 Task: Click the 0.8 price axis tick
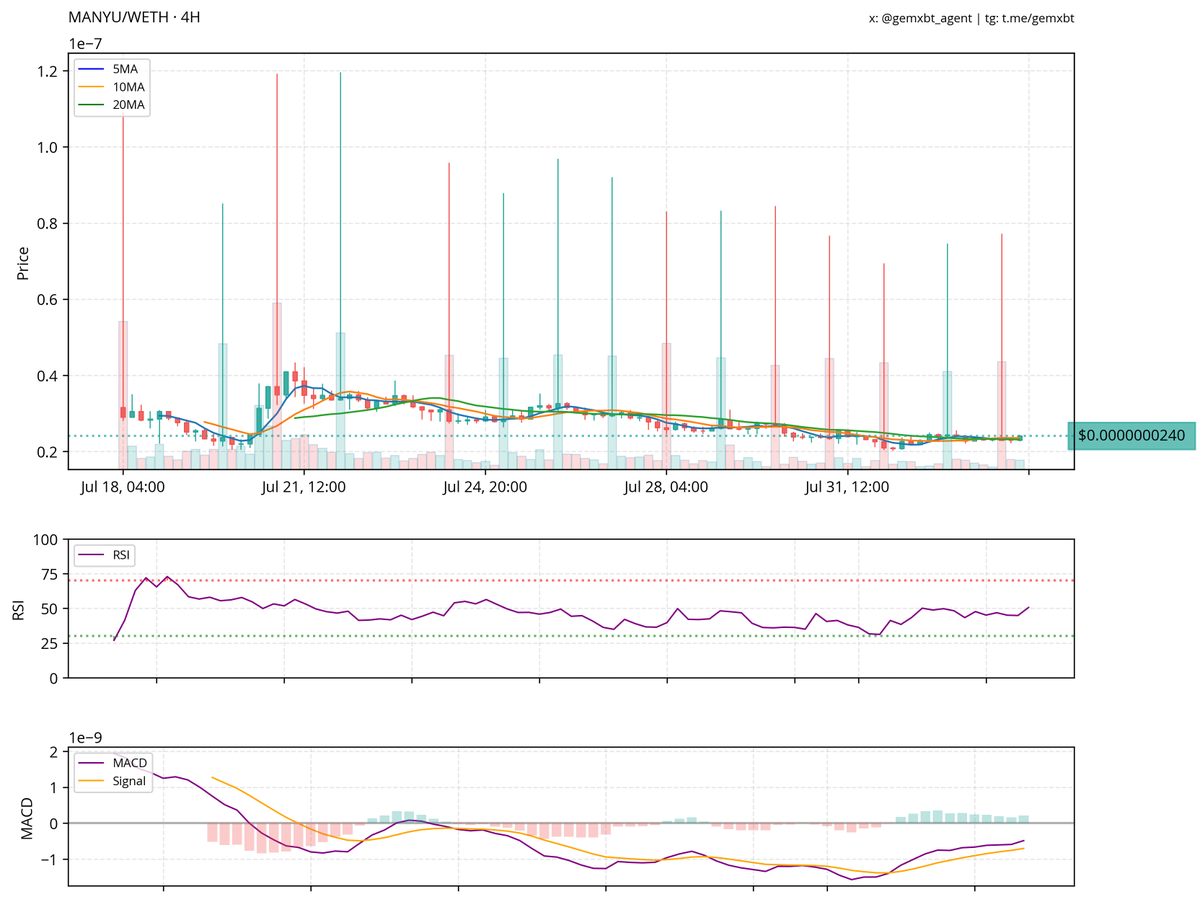(x=48, y=223)
